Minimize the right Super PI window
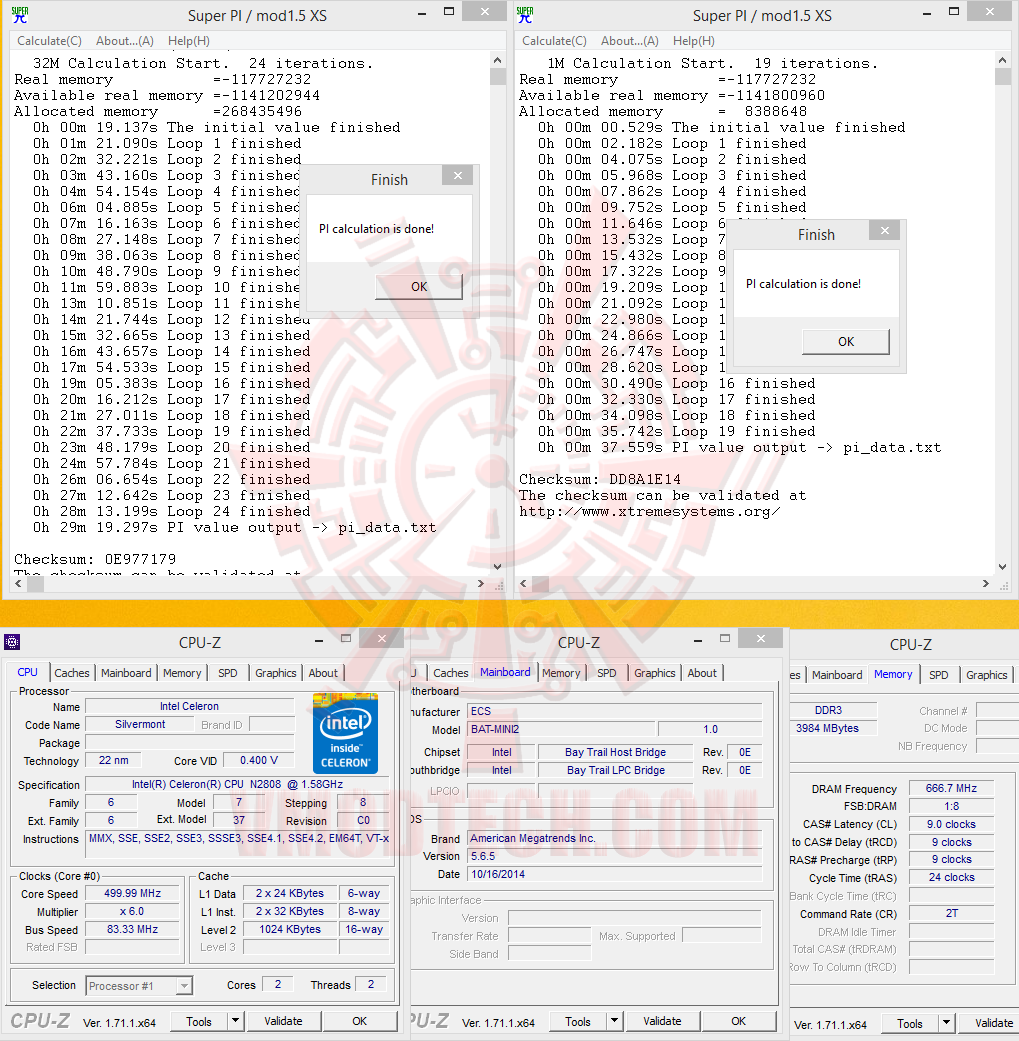1019x1041 pixels. pyautogui.click(x=927, y=13)
